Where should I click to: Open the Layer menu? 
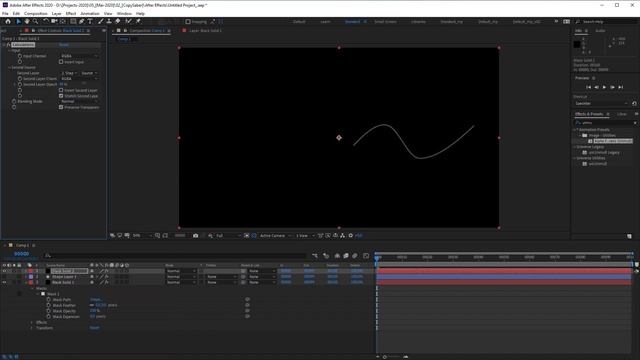tap(56, 13)
